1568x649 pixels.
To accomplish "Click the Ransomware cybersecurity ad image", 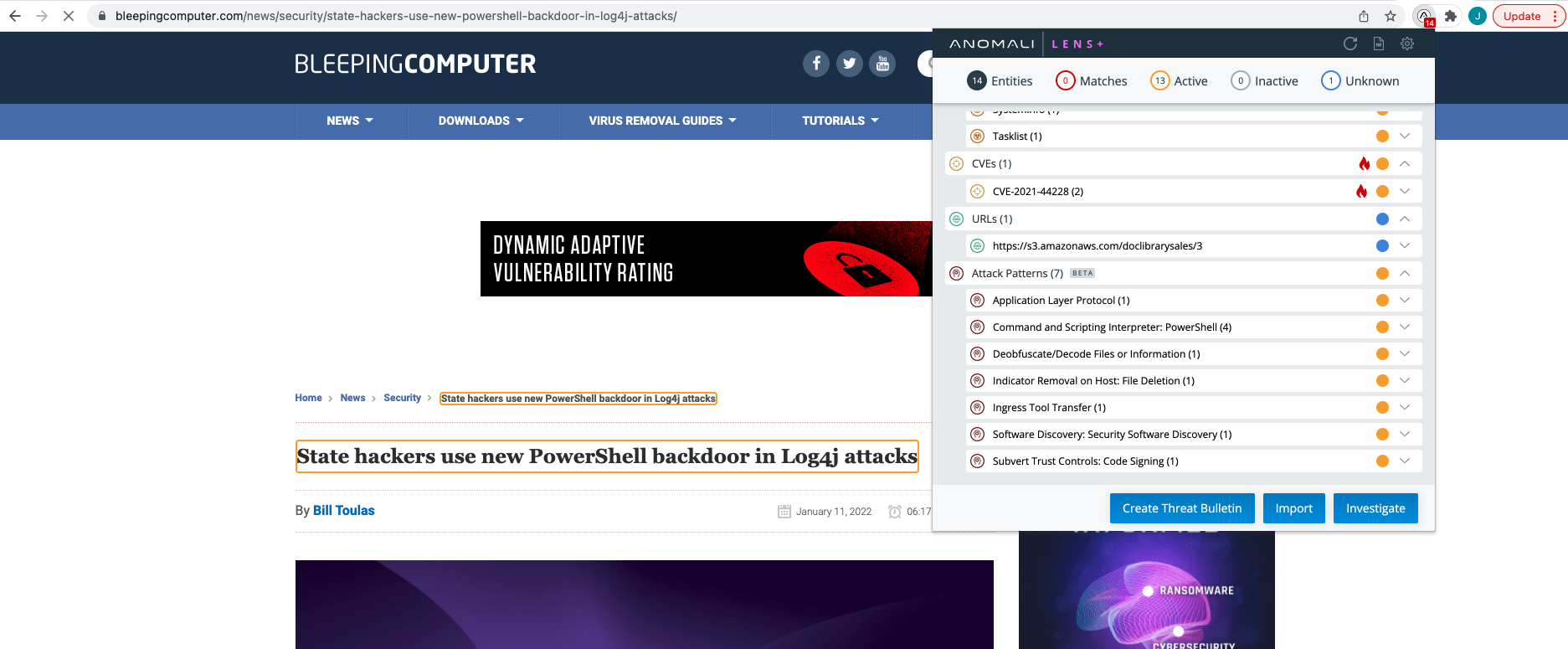I will point(1147,590).
